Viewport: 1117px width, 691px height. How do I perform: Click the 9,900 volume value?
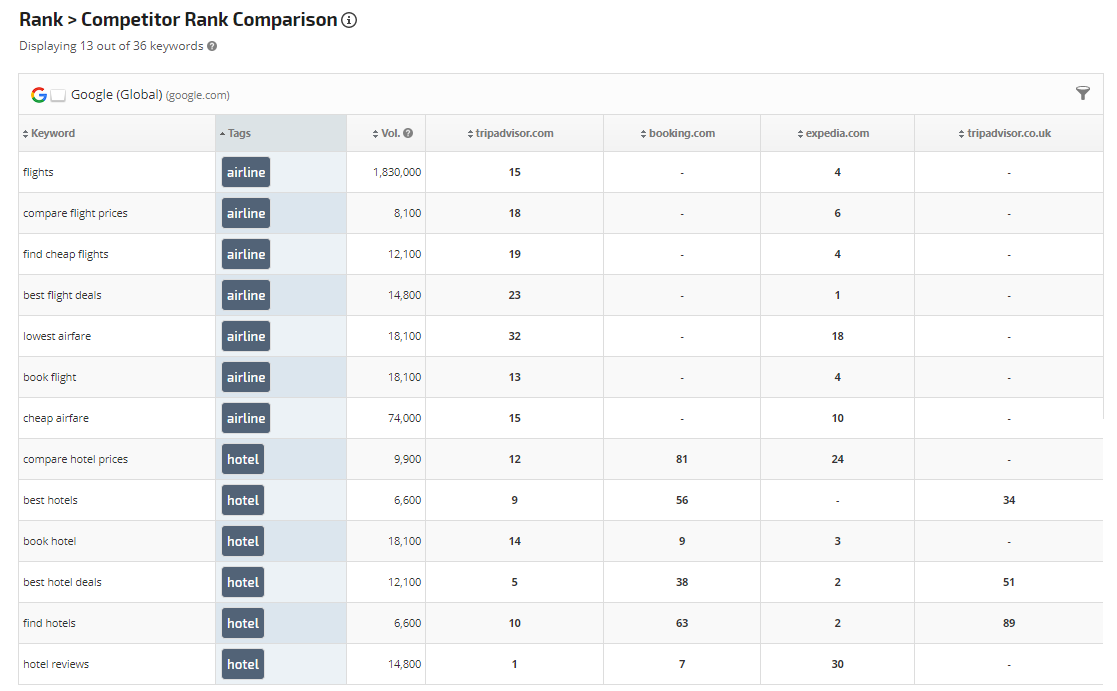[407, 459]
